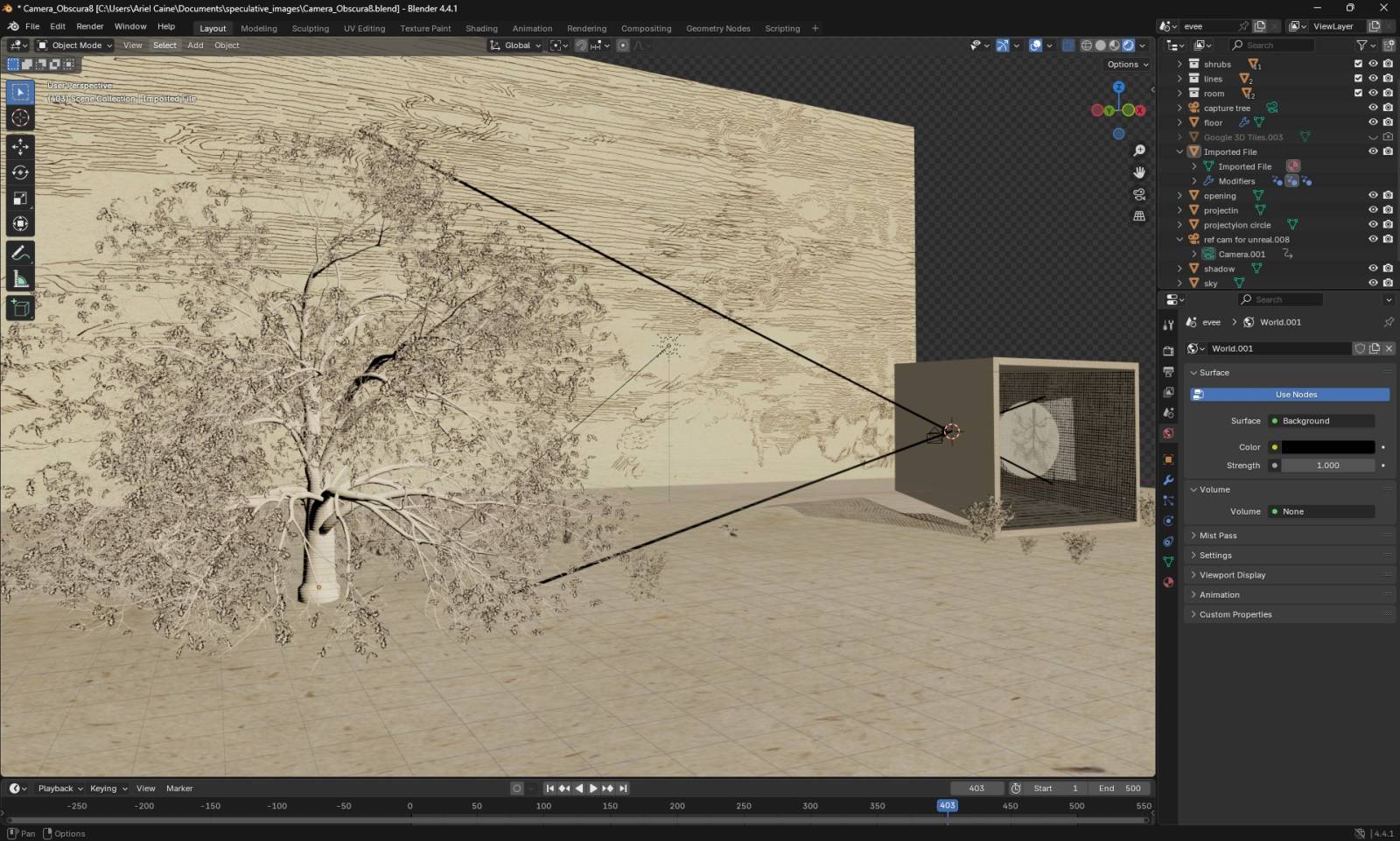
Task: Collapse the Imported File collection
Action: pyautogui.click(x=1179, y=151)
